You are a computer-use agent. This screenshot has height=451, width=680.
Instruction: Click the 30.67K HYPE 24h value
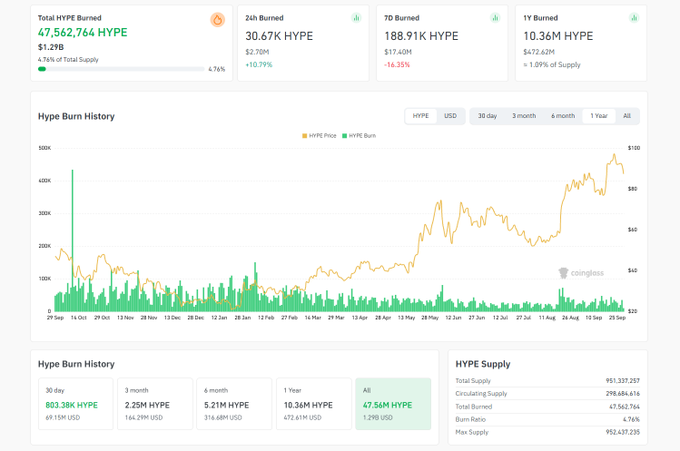[x=279, y=36]
